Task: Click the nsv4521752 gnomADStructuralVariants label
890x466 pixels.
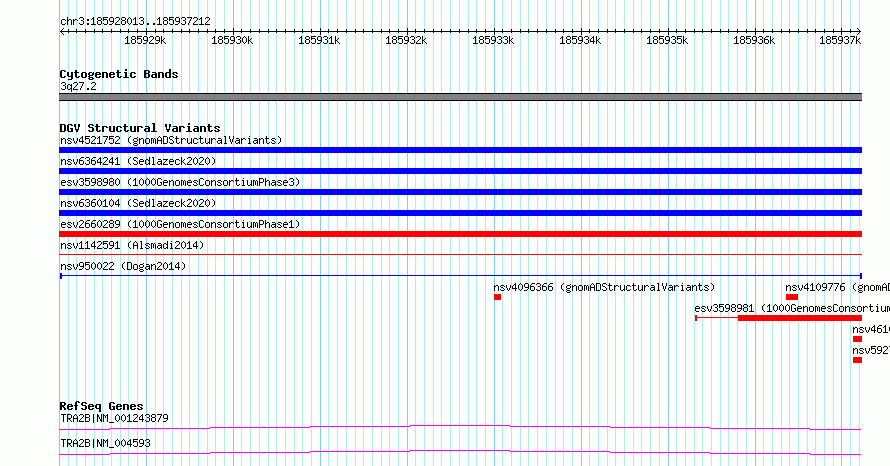Action: click(171, 140)
